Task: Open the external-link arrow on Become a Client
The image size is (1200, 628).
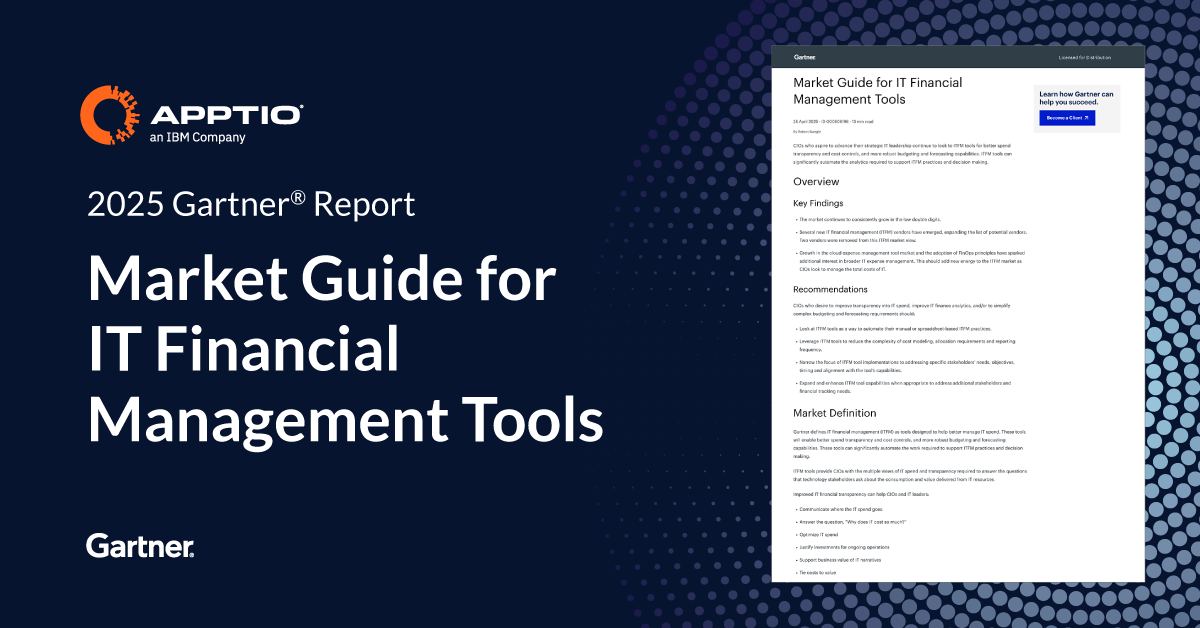Action: 1086,118
